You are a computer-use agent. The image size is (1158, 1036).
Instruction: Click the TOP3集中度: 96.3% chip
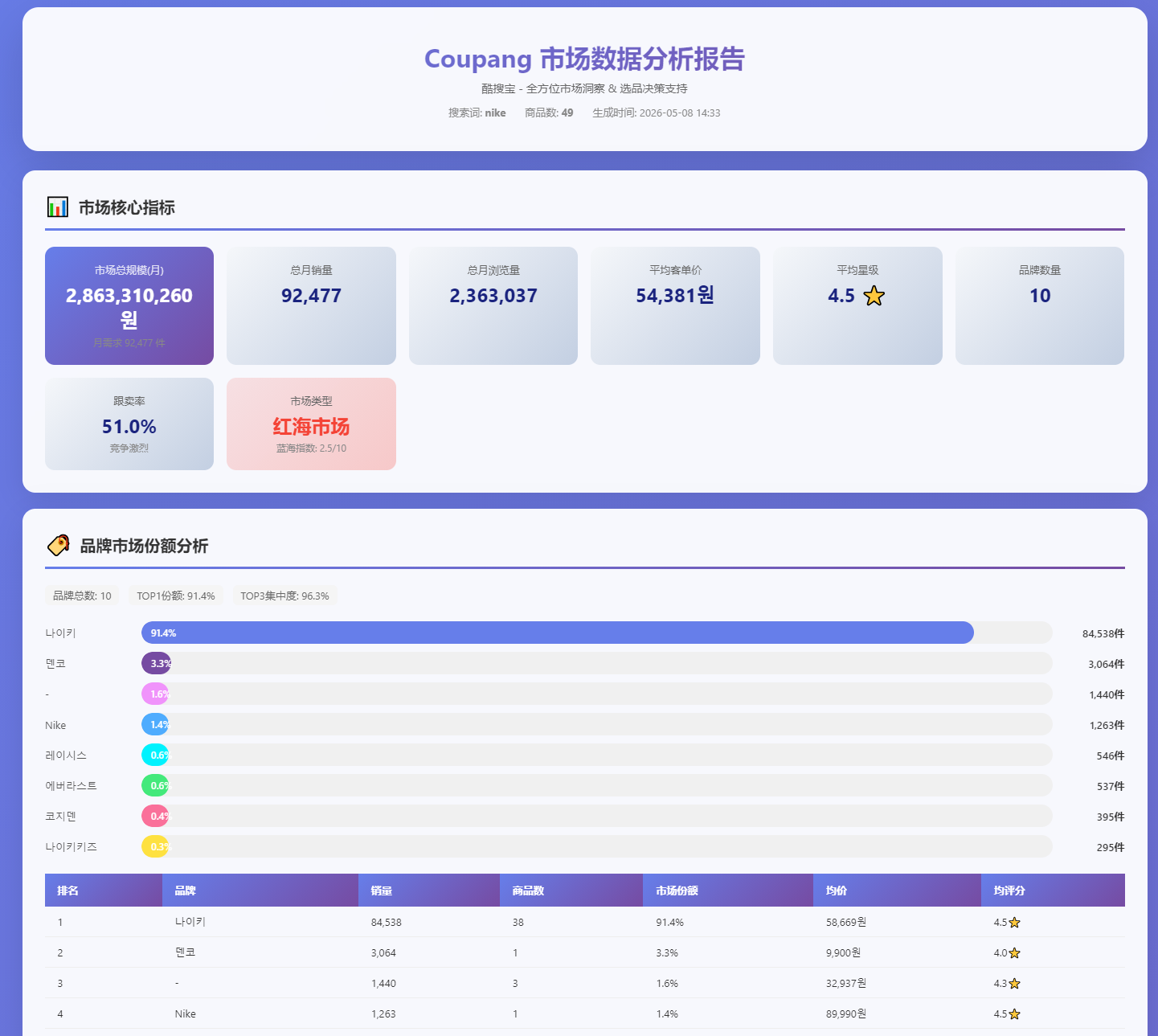coord(284,596)
